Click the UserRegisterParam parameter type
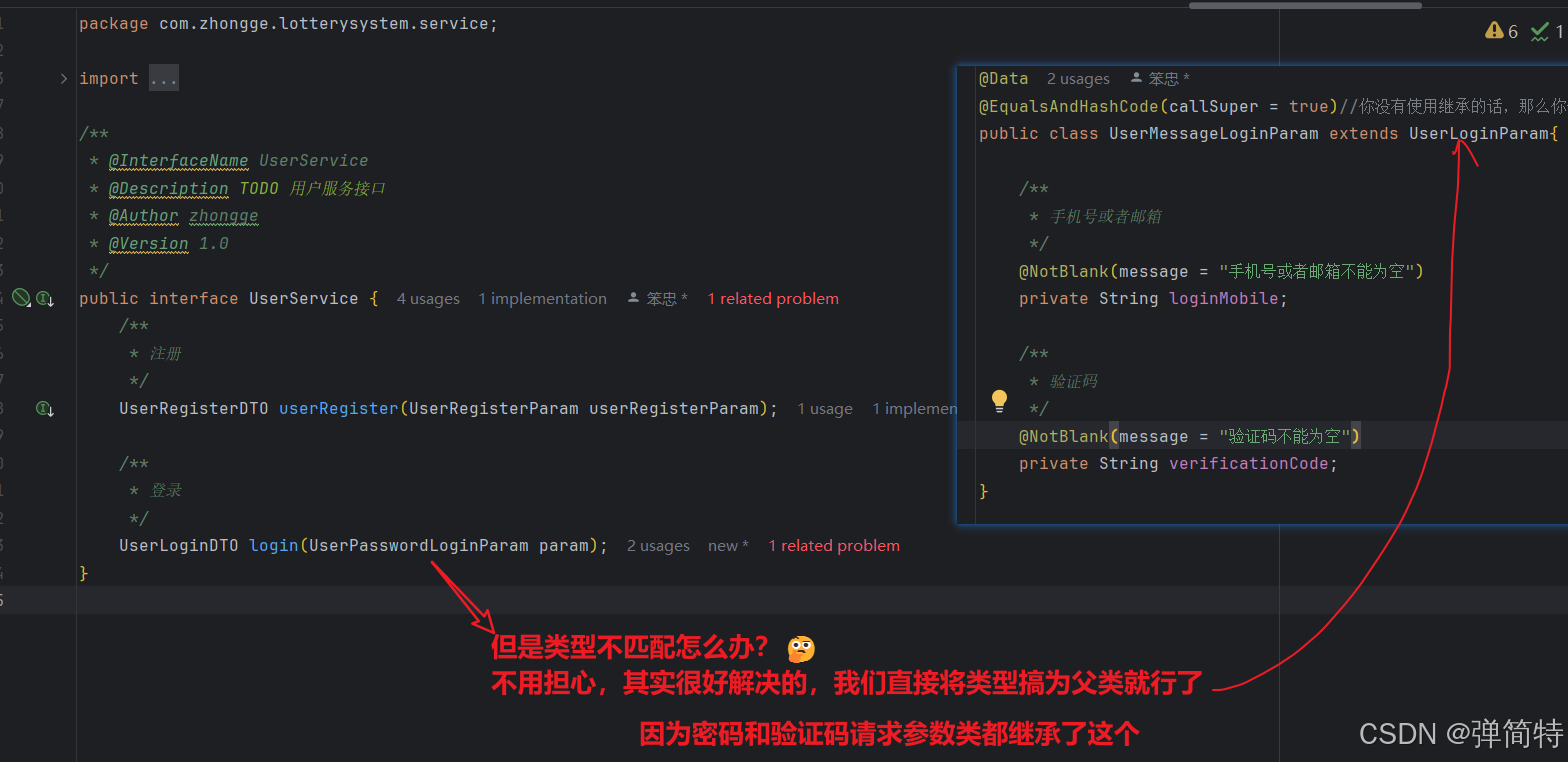 click(x=494, y=408)
